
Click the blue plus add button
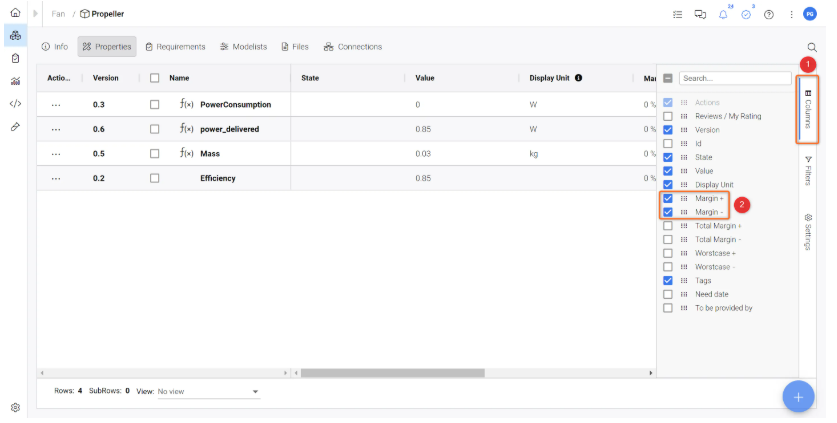pos(798,396)
